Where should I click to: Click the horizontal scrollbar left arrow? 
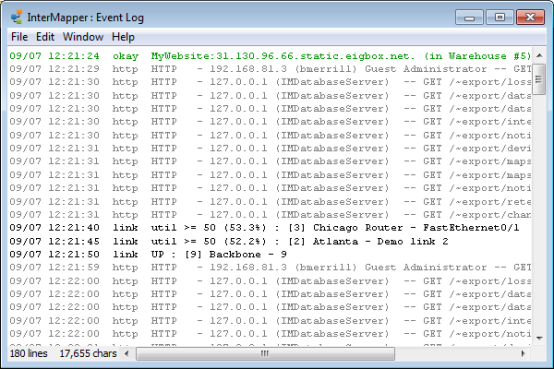[x=127, y=353]
